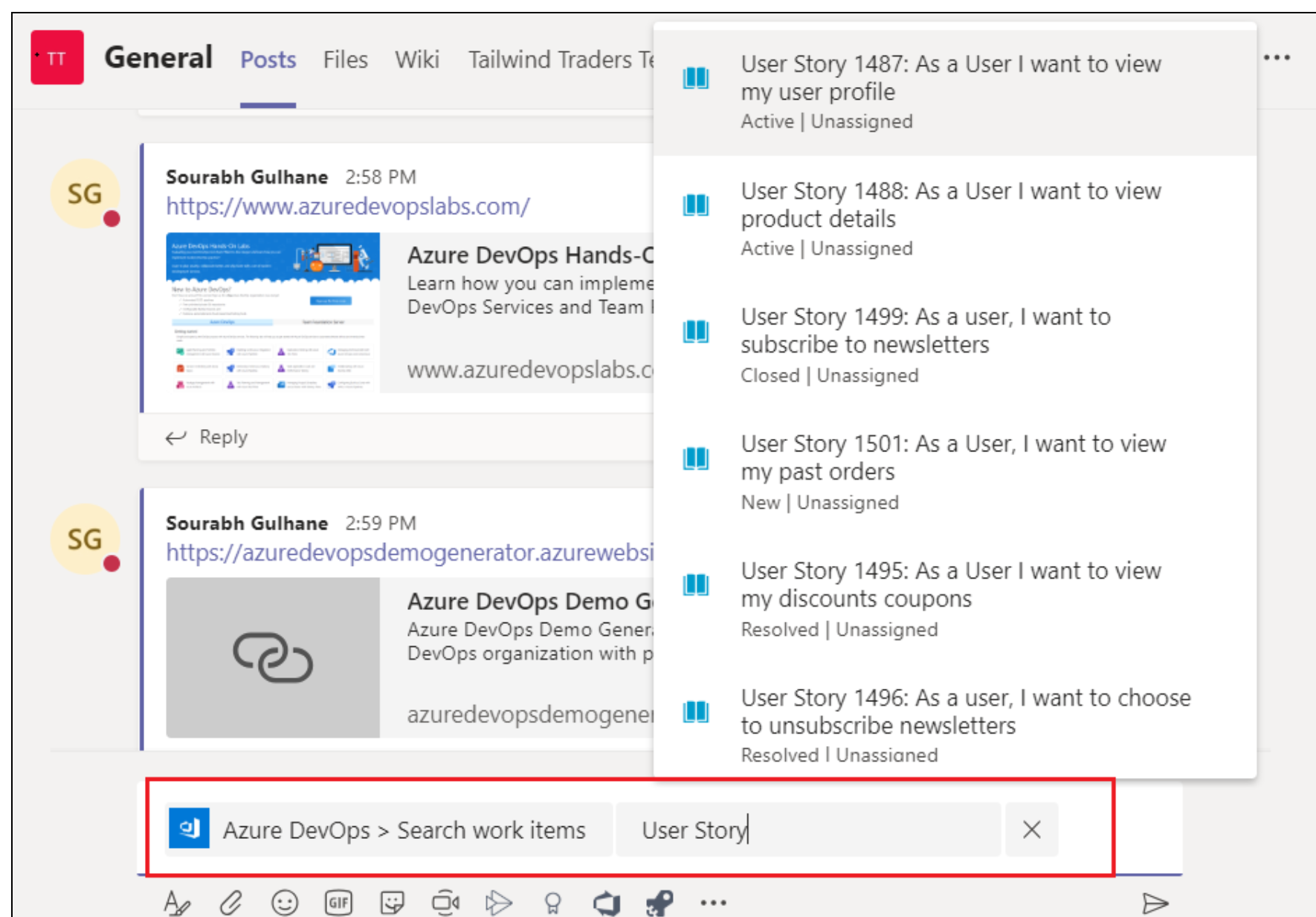Select User Story 1501 view my past orders
Image resolution: width=1316 pixels, height=917 pixels.
[x=955, y=473]
